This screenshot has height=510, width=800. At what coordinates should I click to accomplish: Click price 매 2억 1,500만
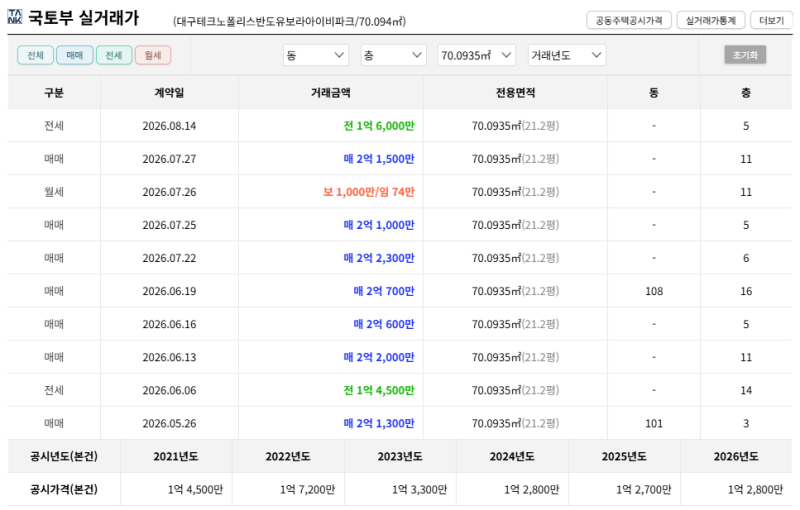379,159
